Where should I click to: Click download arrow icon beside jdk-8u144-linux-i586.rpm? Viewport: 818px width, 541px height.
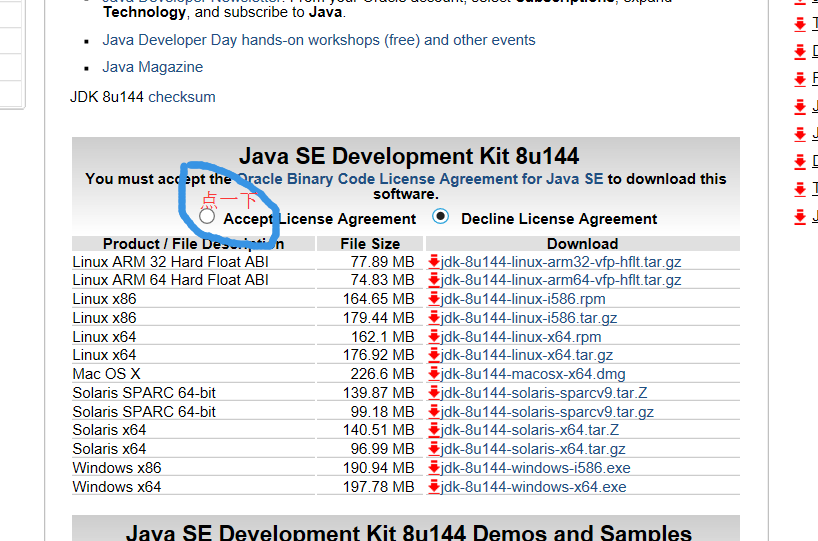coord(434,299)
